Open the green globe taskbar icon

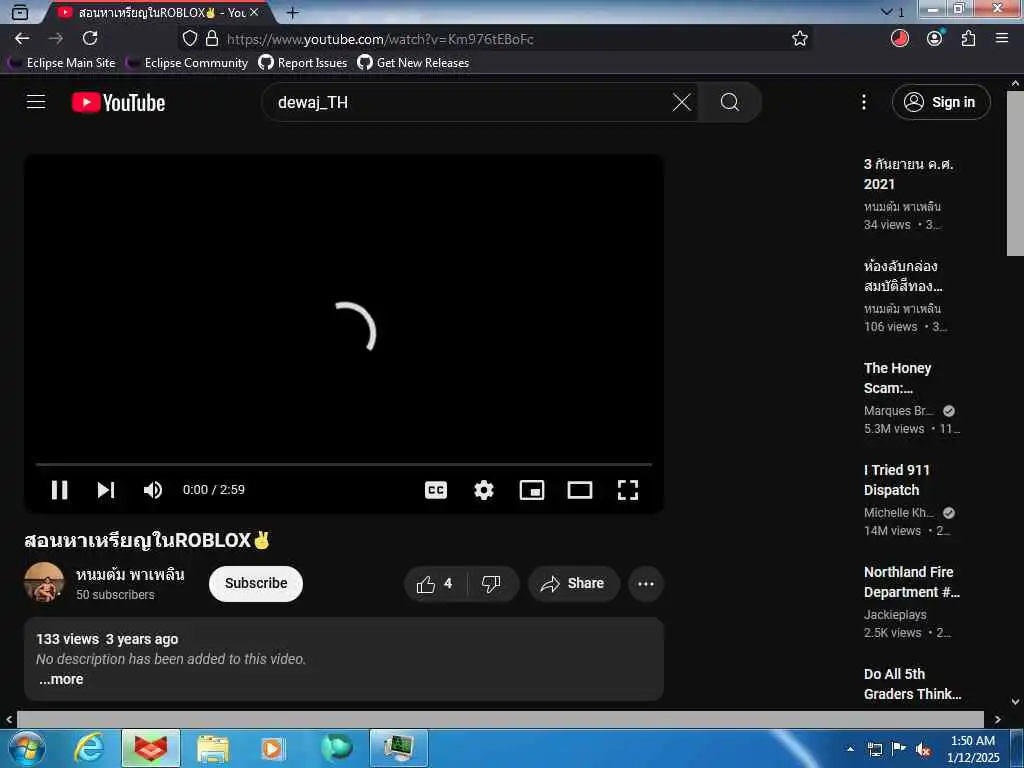(337, 748)
